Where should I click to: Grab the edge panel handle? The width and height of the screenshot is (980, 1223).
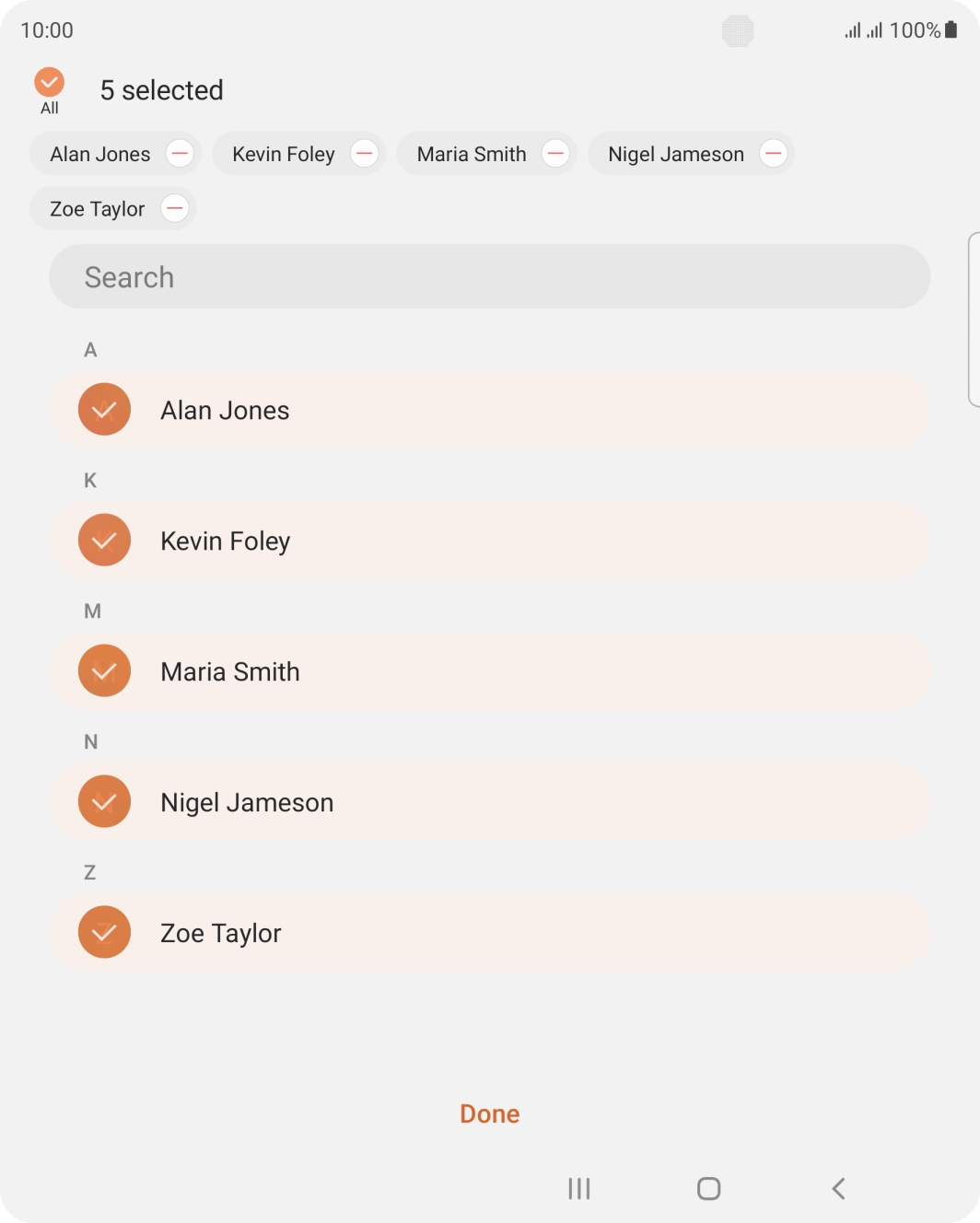[x=974, y=319]
